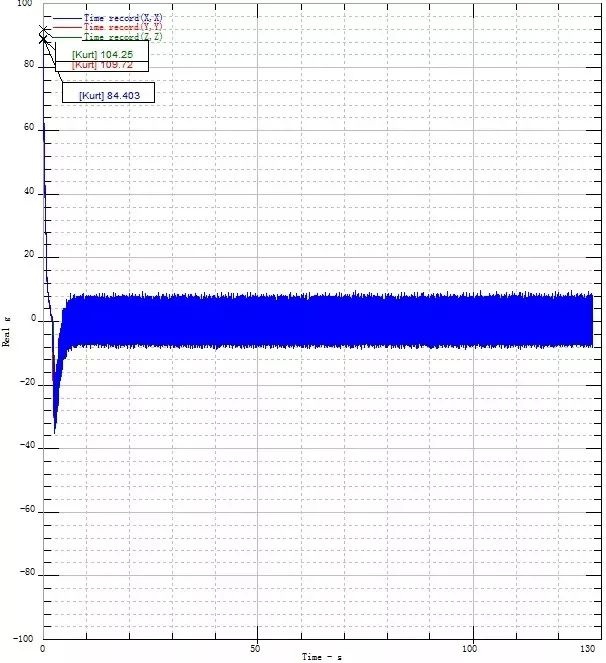Click the -40 value on vertical axis

click(27, 445)
